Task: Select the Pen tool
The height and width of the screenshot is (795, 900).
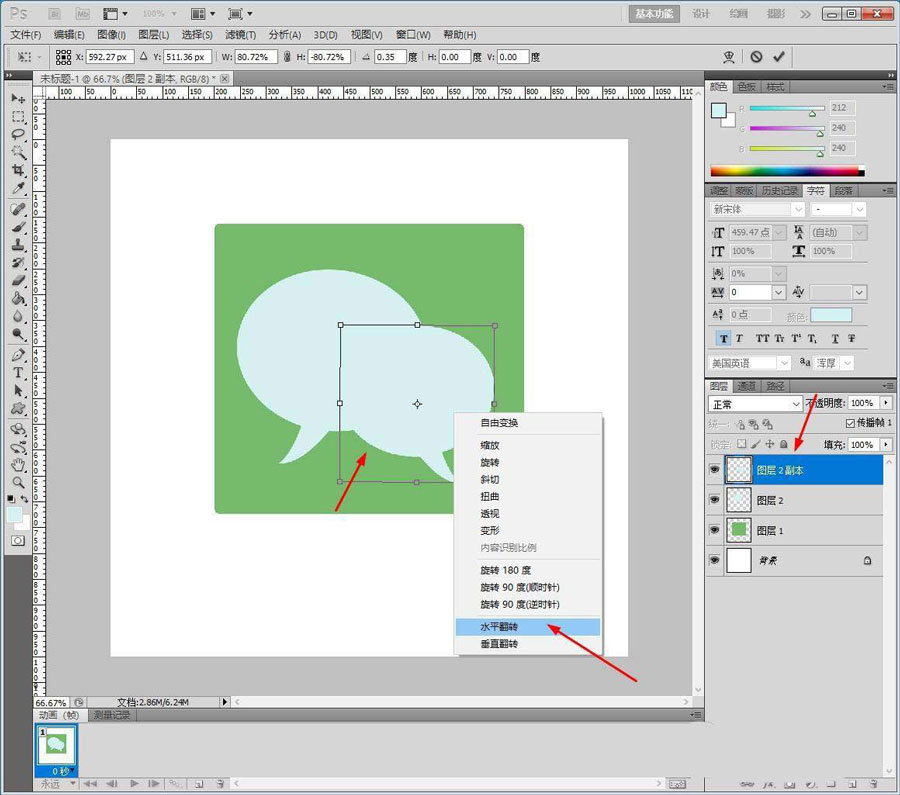Action: coord(18,355)
